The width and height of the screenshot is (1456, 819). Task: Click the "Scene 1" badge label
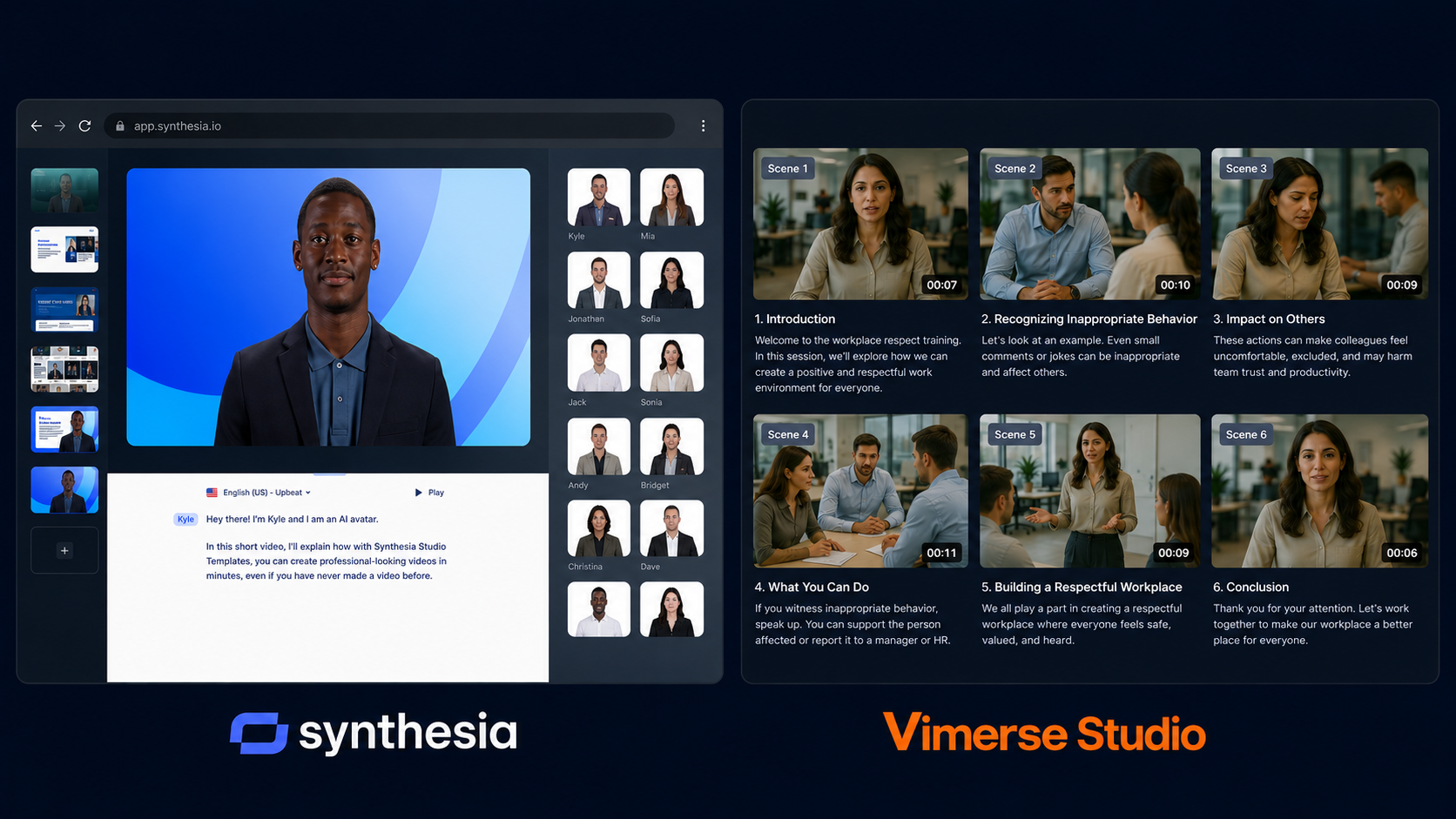point(787,169)
